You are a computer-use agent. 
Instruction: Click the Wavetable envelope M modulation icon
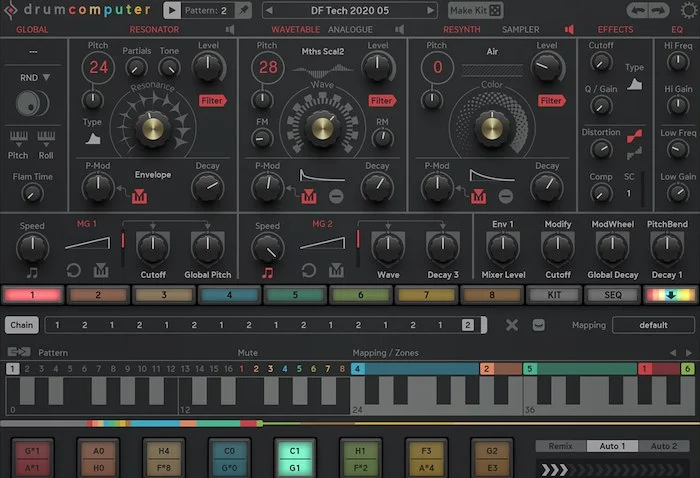[x=309, y=196]
